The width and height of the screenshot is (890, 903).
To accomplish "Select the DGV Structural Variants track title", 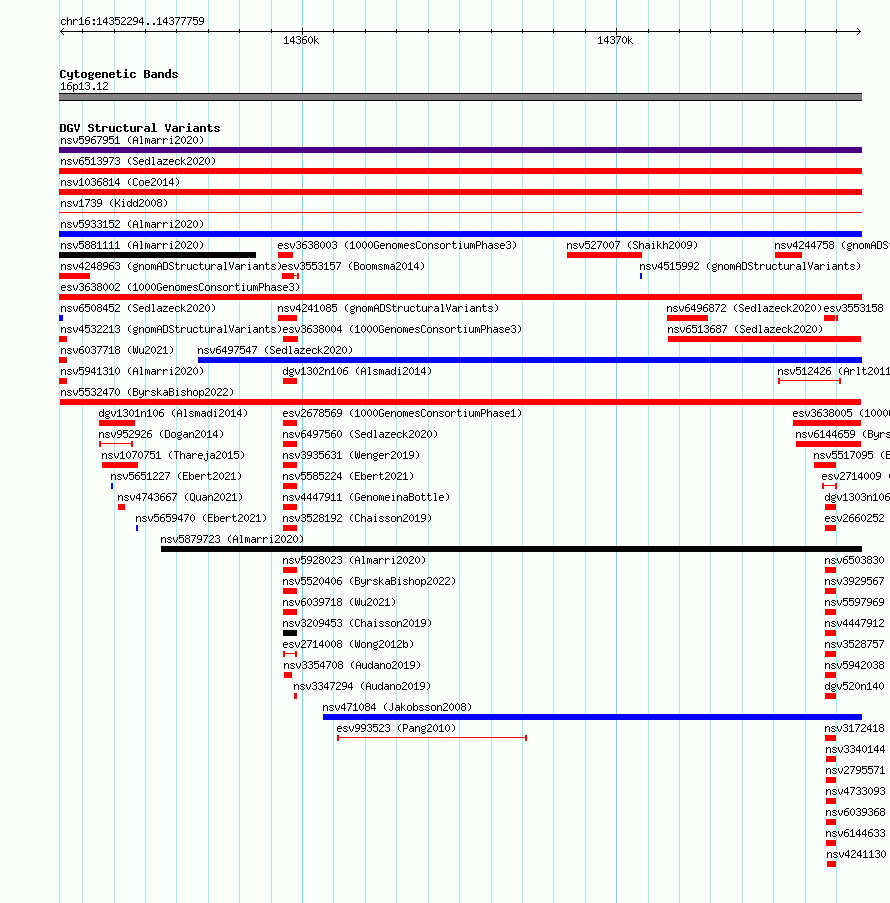I will [139, 128].
